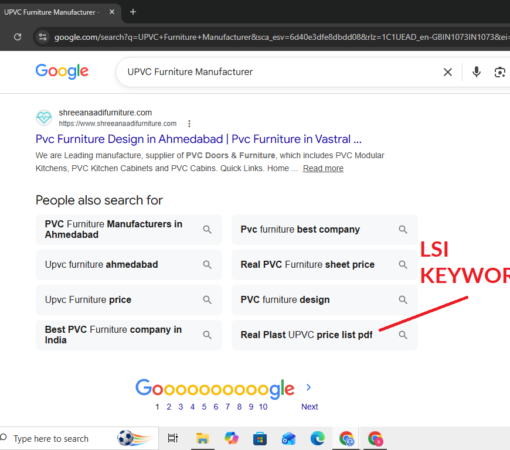Click magnifier icon beside Pvc furniture best company
This screenshot has height=450, width=510.
[403, 229]
